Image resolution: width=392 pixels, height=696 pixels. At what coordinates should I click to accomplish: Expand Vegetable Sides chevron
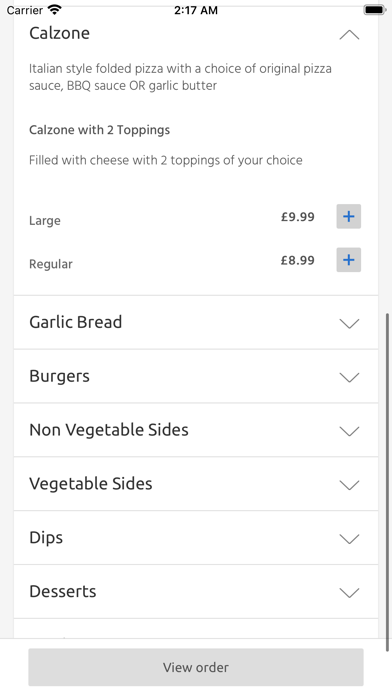click(349, 485)
